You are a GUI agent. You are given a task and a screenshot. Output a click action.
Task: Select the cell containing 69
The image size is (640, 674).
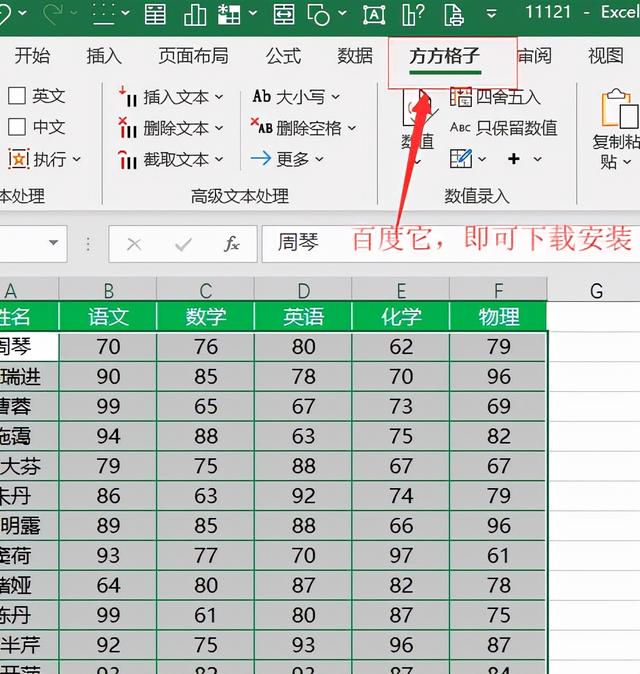point(498,406)
